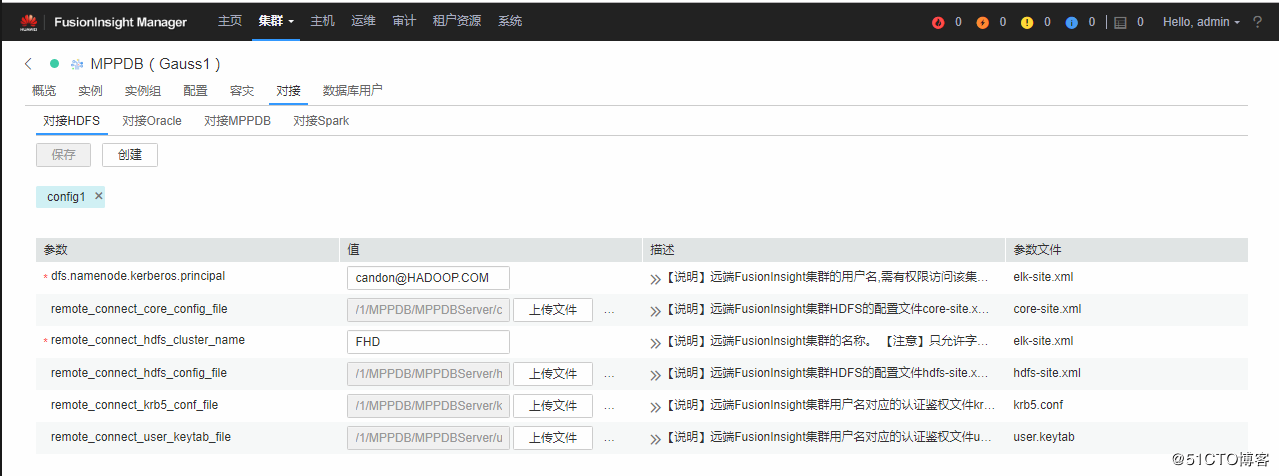Click the green running status dot
1279x476 pixels.
pos(55,64)
